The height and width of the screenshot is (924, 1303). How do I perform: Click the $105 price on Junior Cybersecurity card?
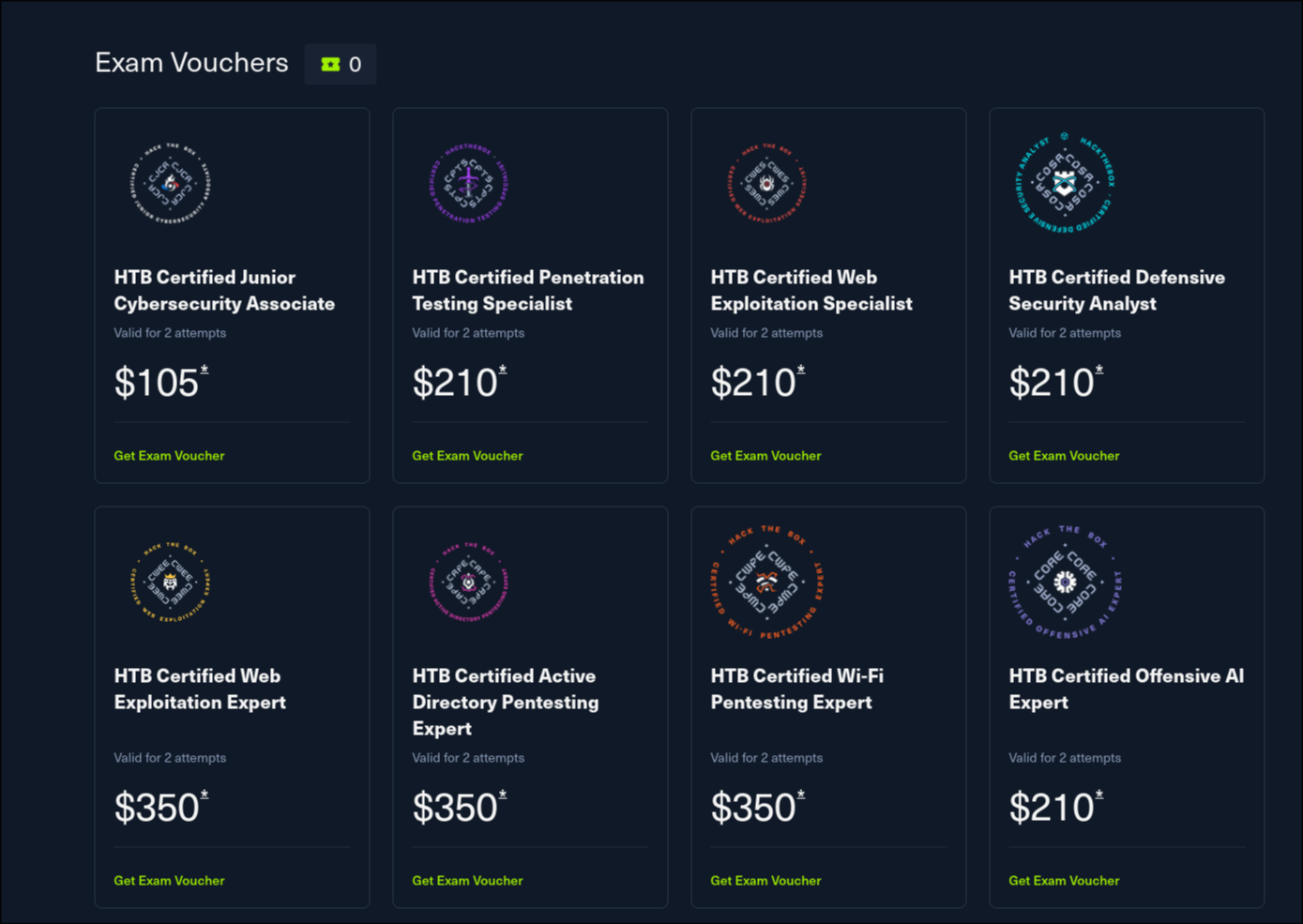coord(160,383)
